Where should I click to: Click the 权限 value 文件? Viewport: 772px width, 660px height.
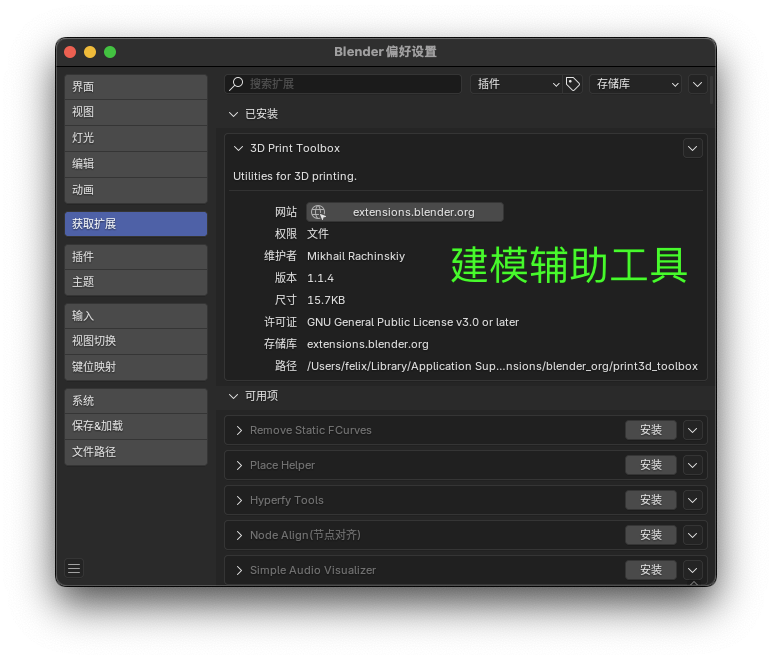(x=318, y=234)
